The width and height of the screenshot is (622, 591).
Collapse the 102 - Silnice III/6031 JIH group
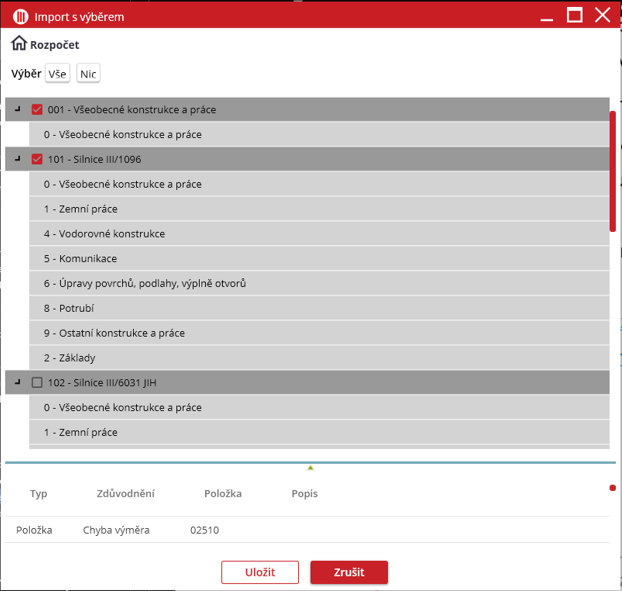[17, 382]
